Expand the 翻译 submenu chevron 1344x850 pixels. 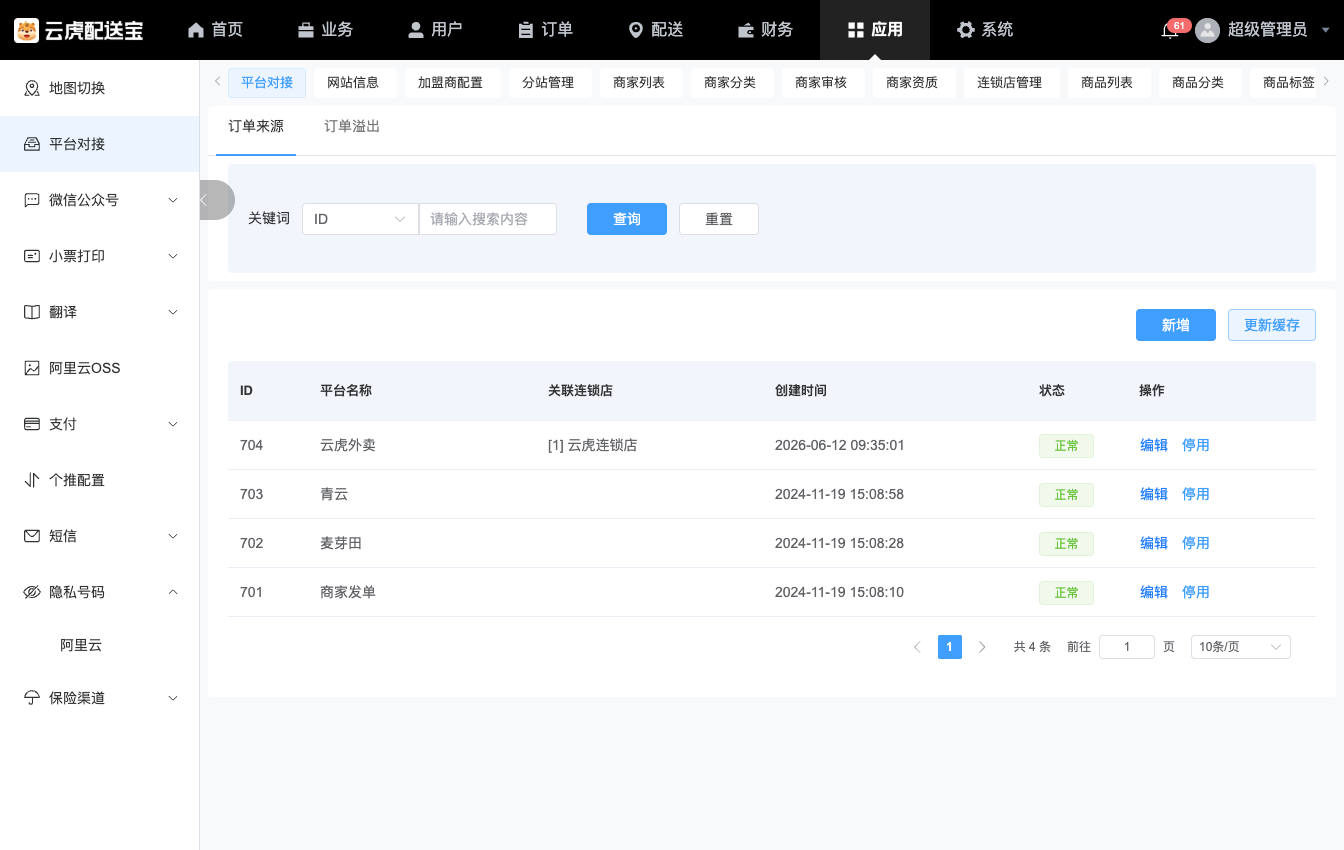(x=173, y=312)
